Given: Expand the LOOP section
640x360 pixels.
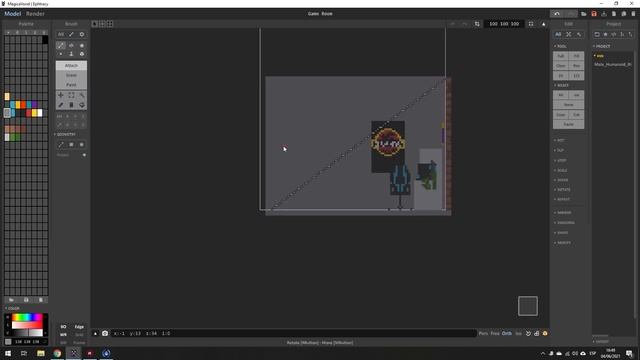Looking at the screenshot, I should coord(560,160).
